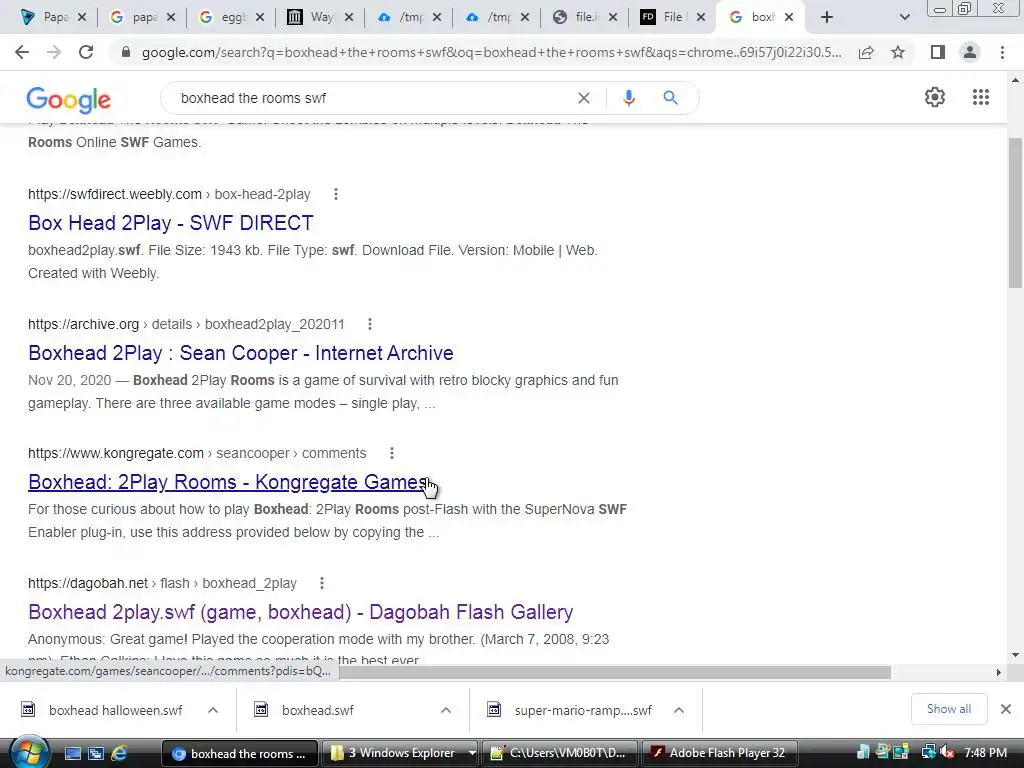Expand the Windows Explorer taskbar group arrow

pos(472,753)
